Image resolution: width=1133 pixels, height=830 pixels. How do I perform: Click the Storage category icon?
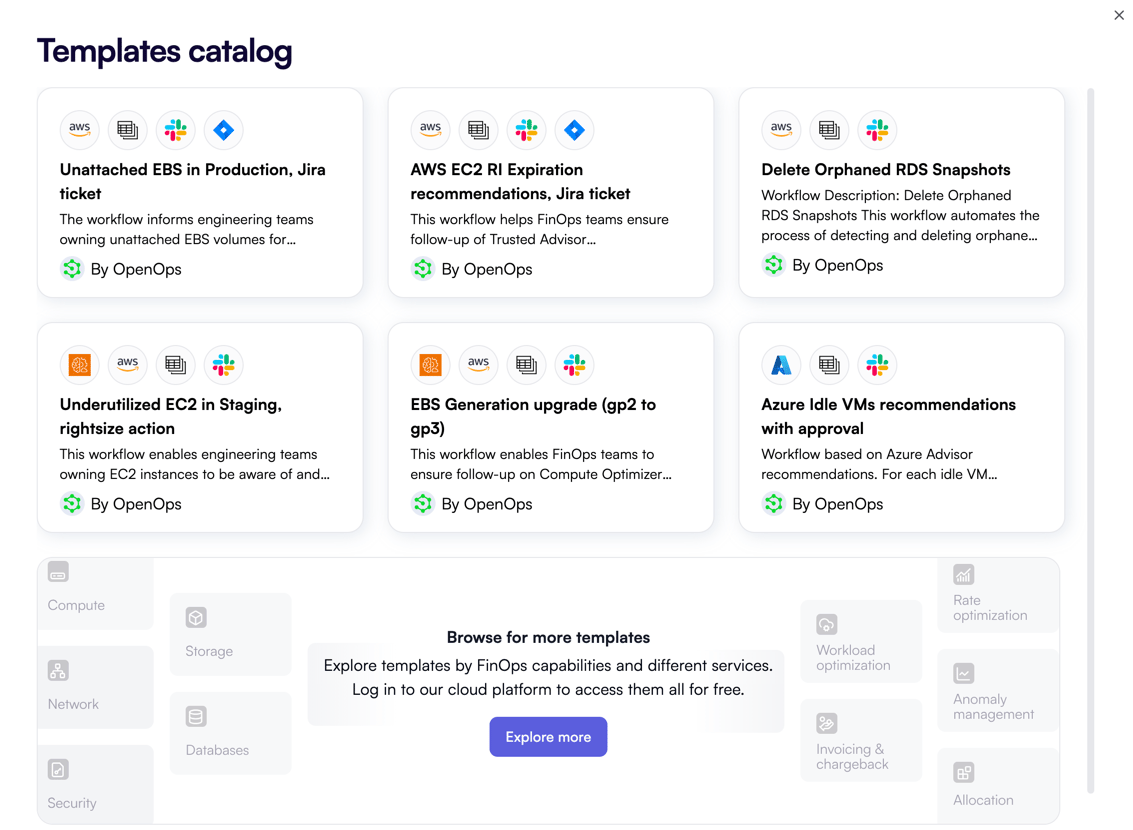click(196, 618)
